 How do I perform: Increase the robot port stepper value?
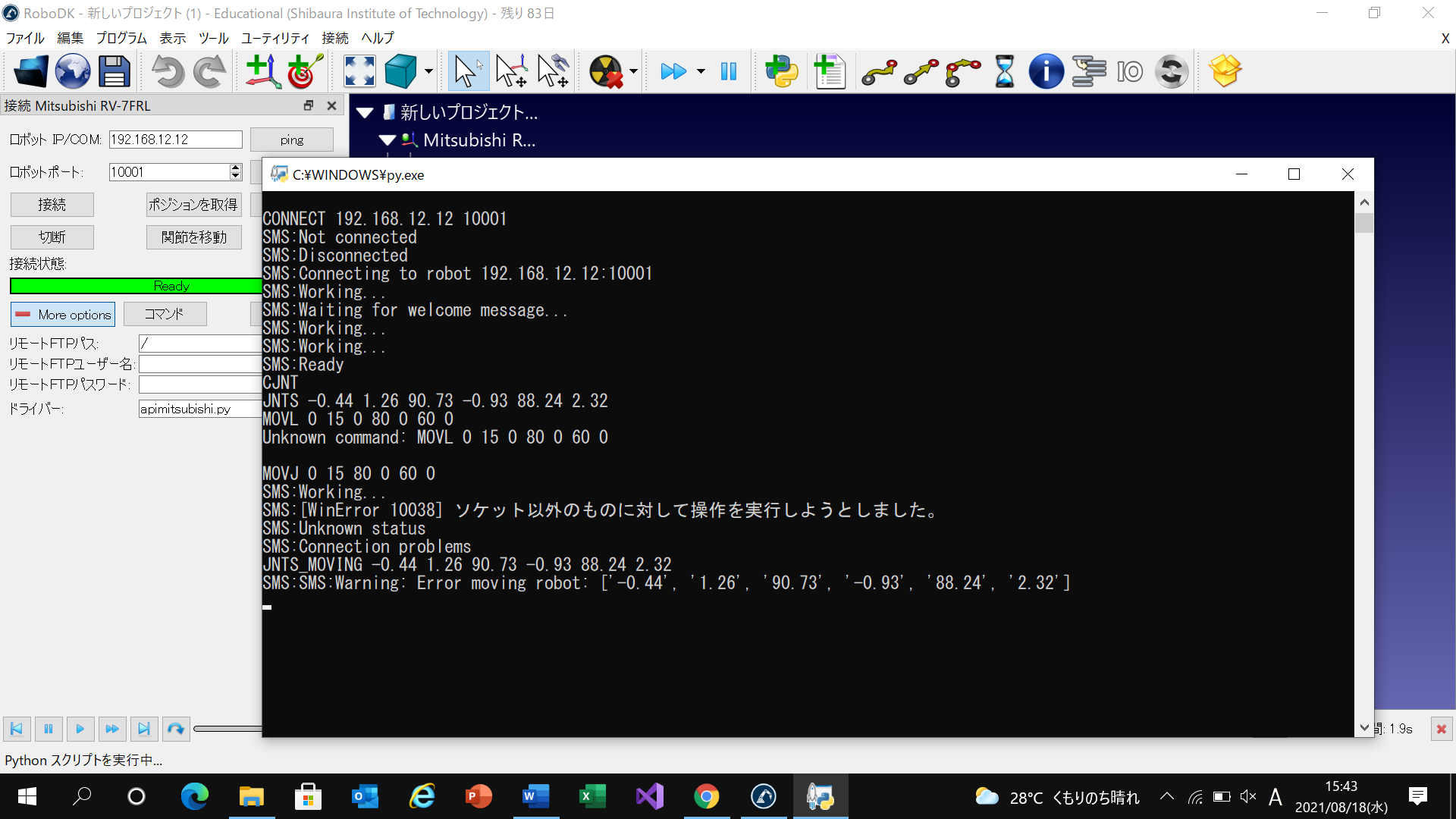click(236, 168)
